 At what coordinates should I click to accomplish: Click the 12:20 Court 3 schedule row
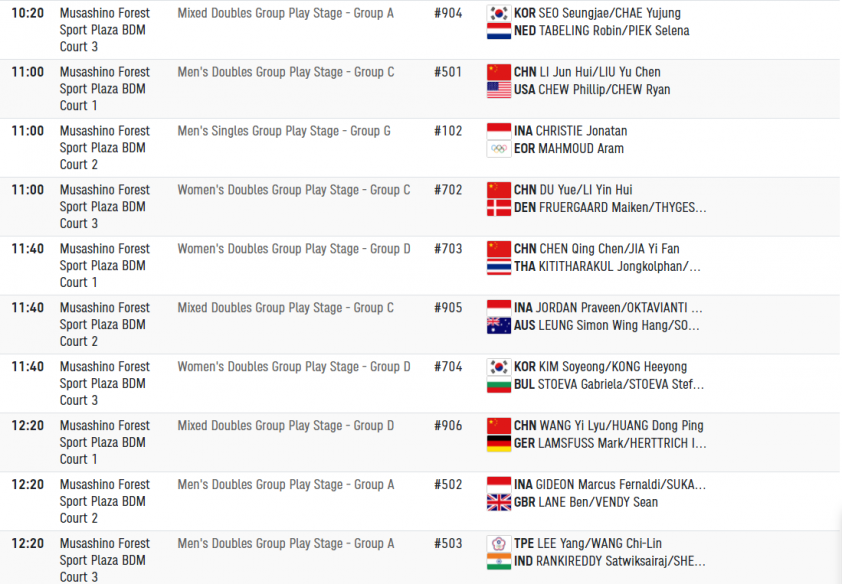coord(420,558)
